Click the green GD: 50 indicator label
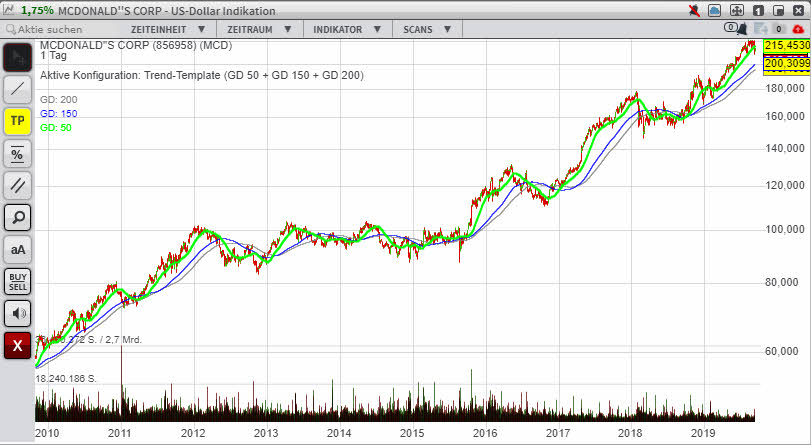The width and height of the screenshot is (811, 445). (56, 128)
